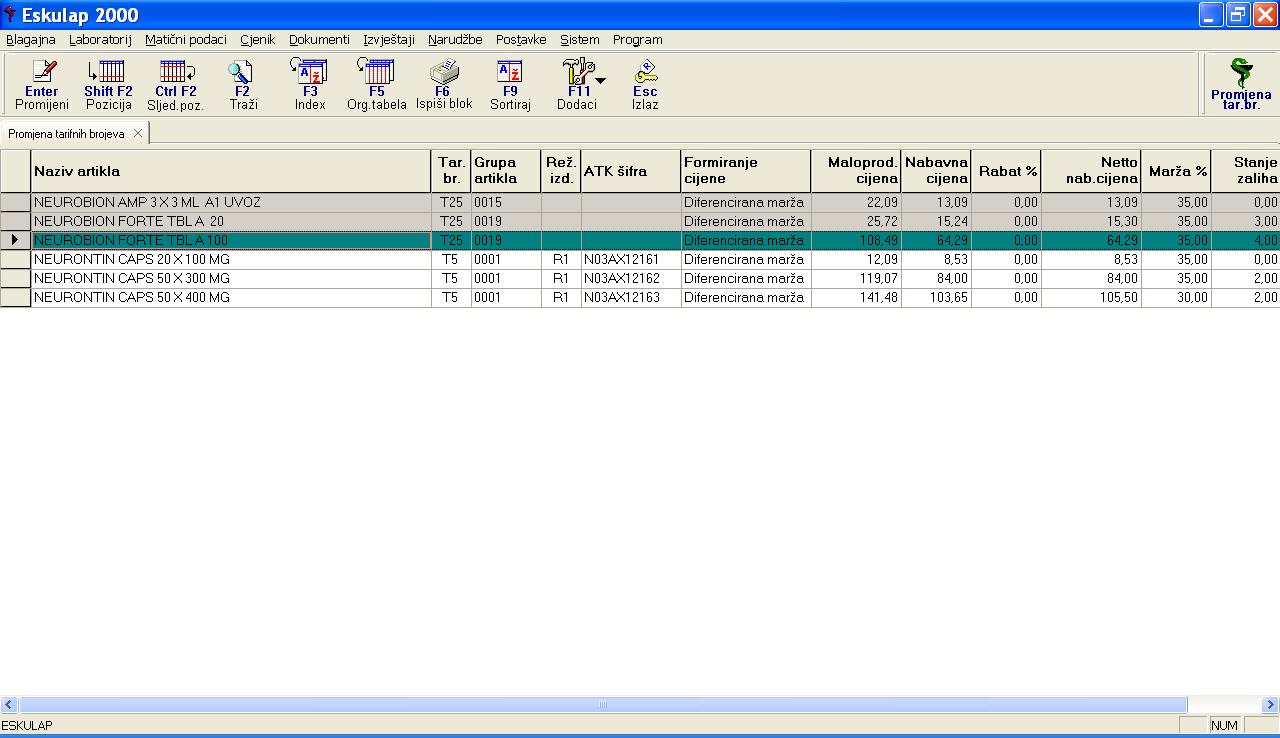The height and width of the screenshot is (738, 1280).
Task: Click the Nabavna cijena column header
Action: 936,171
